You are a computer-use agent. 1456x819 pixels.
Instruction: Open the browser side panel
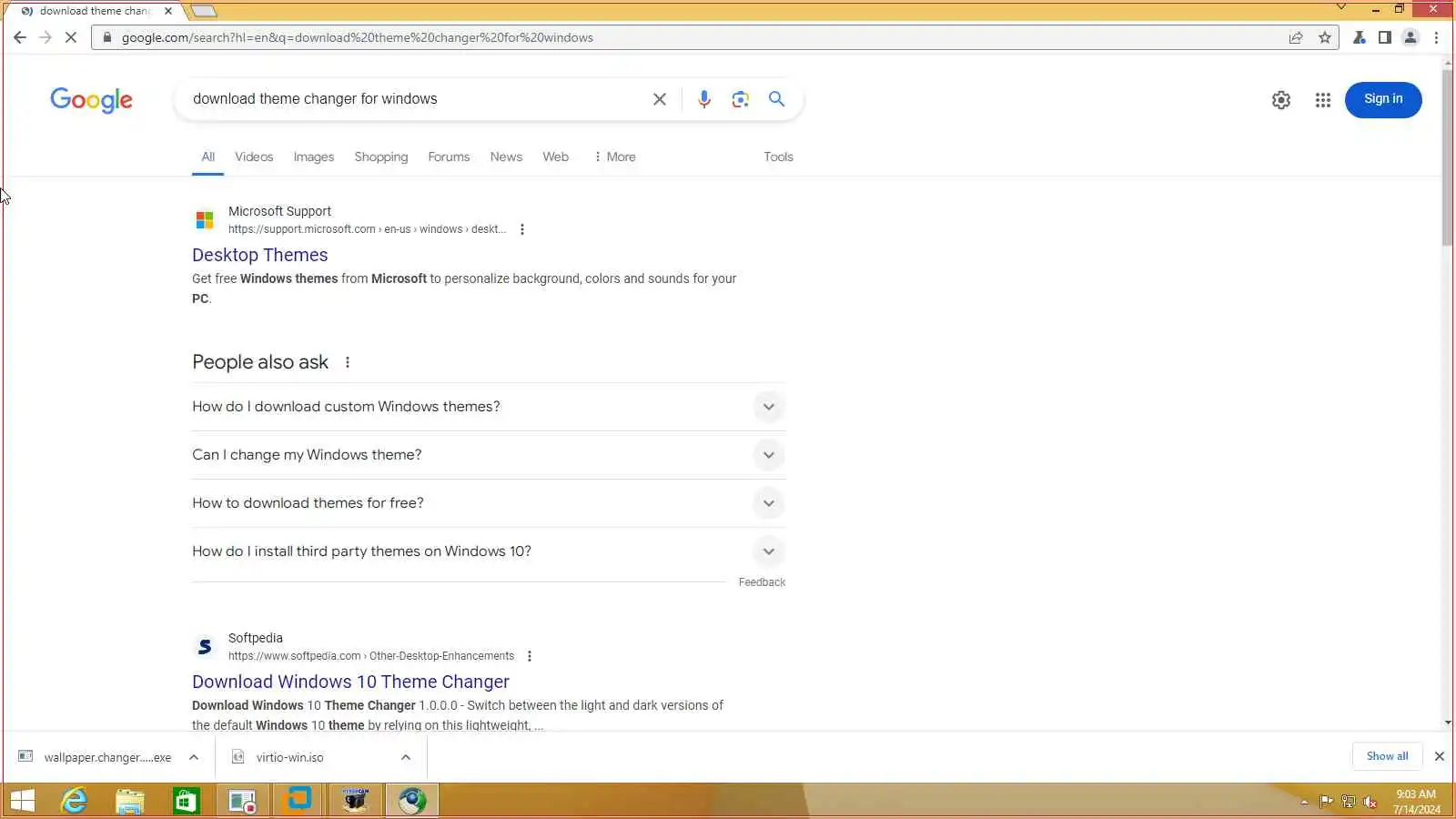tap(1384, 37)
